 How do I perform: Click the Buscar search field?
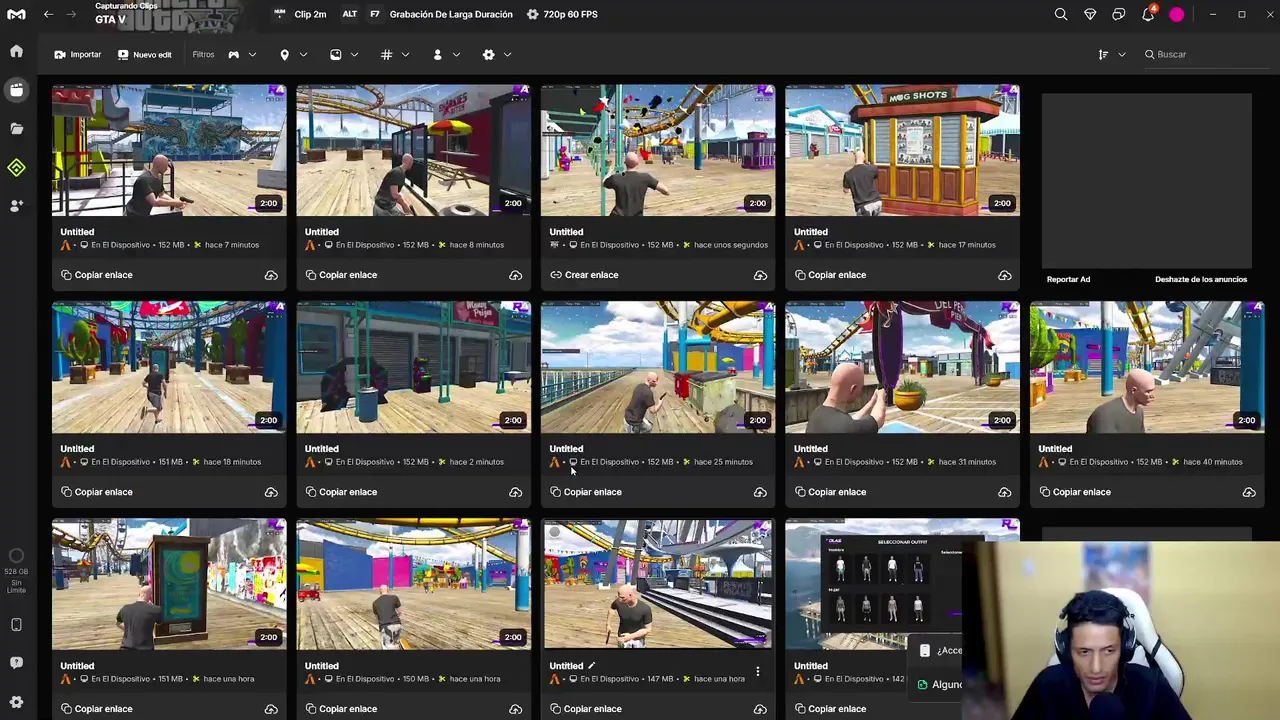tap(1205, 54)
